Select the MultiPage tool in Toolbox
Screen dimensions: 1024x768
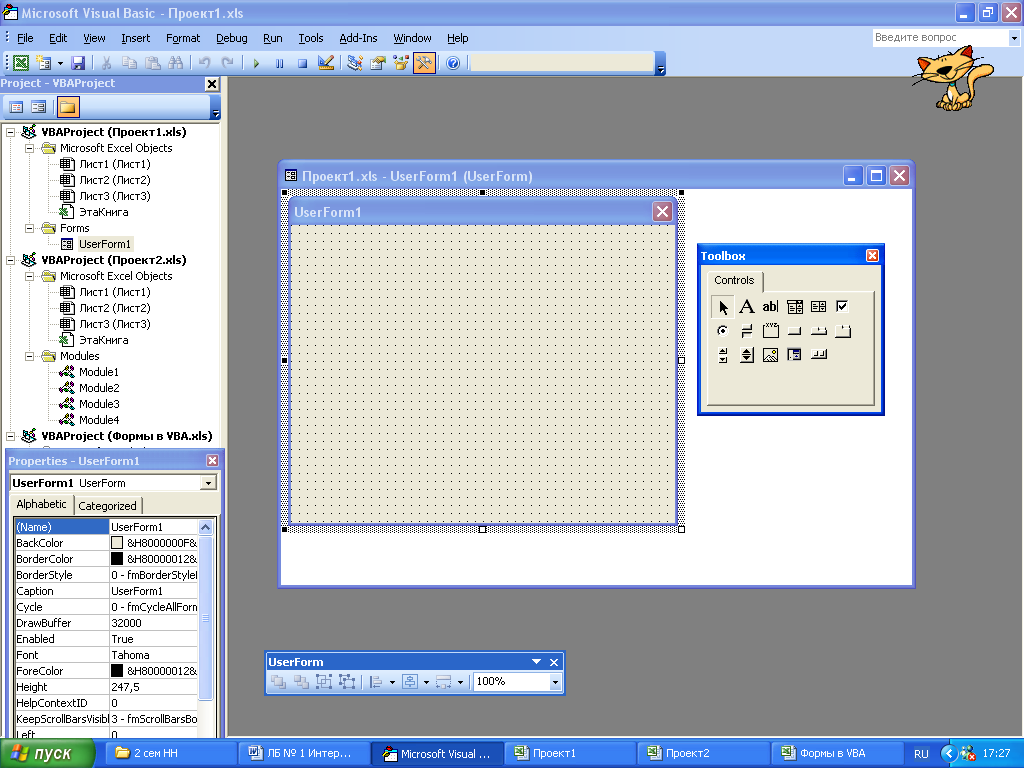tap(842, 330)
